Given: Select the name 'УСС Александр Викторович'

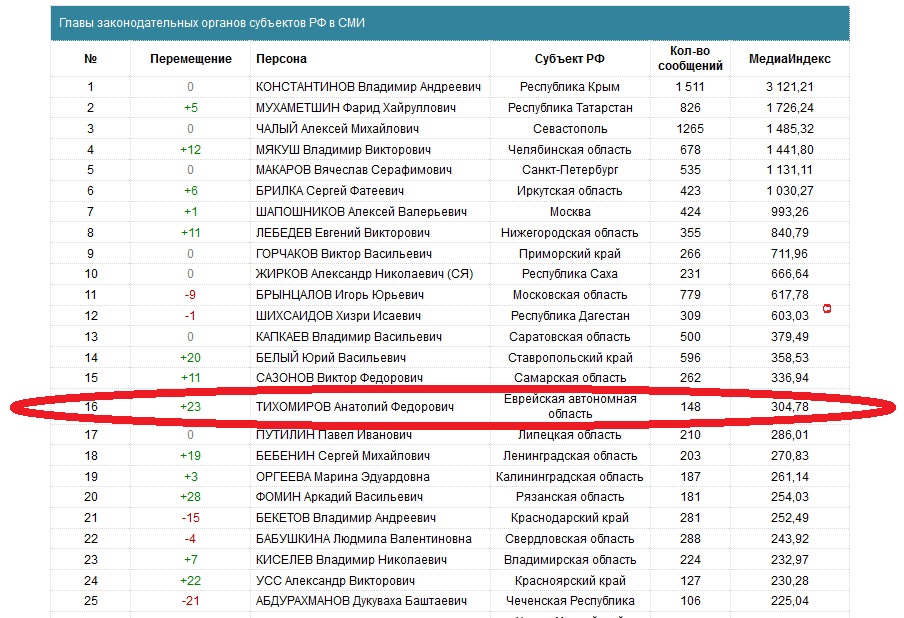Looking at the screenshot, I should point(336,581).
